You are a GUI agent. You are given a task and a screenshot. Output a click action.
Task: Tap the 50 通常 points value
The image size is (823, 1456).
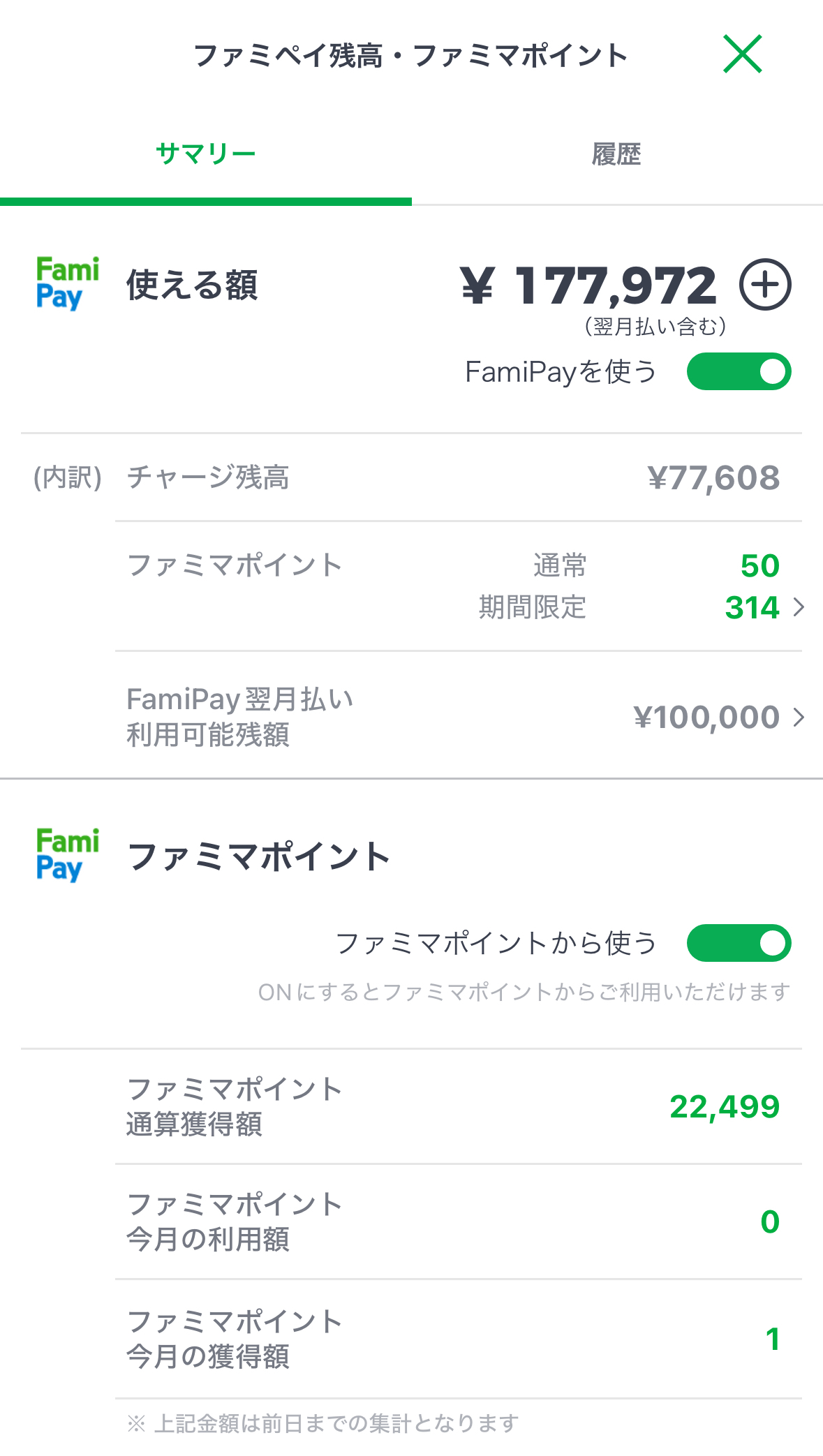(x=759, y=565)
